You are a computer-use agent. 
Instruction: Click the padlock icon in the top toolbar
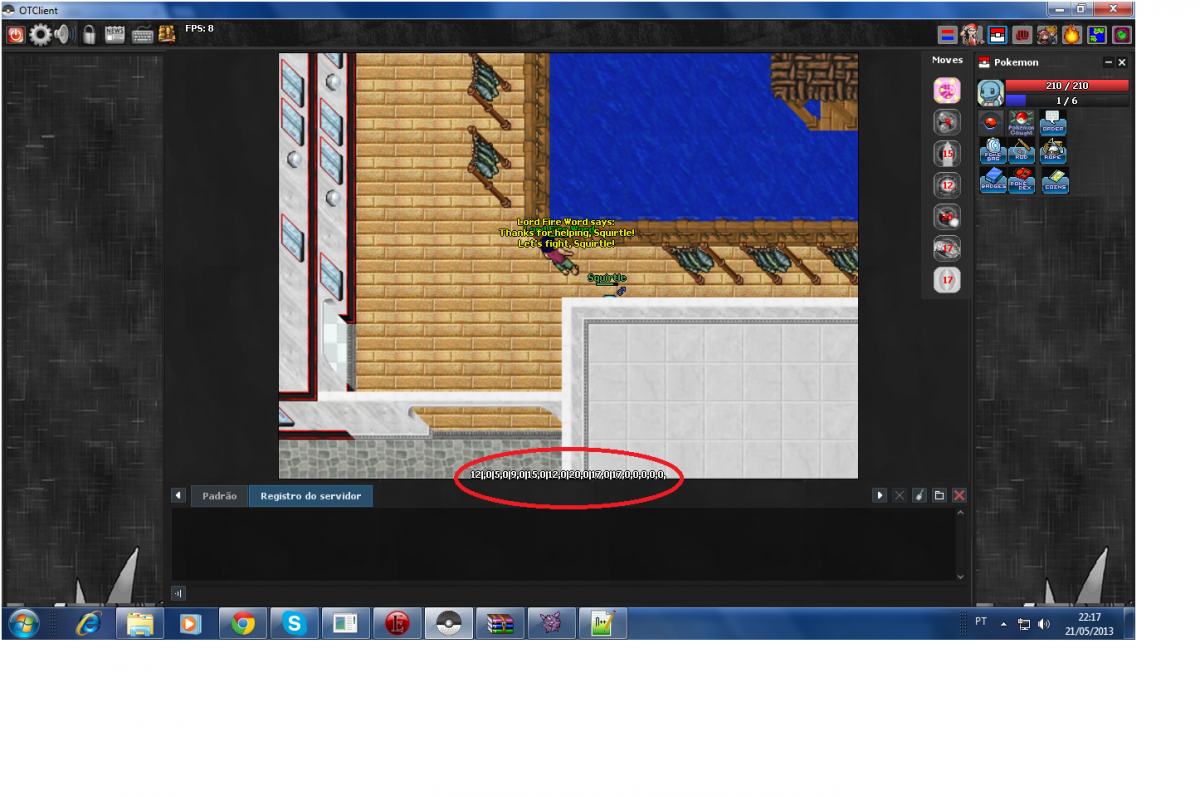tap(89, 35)
